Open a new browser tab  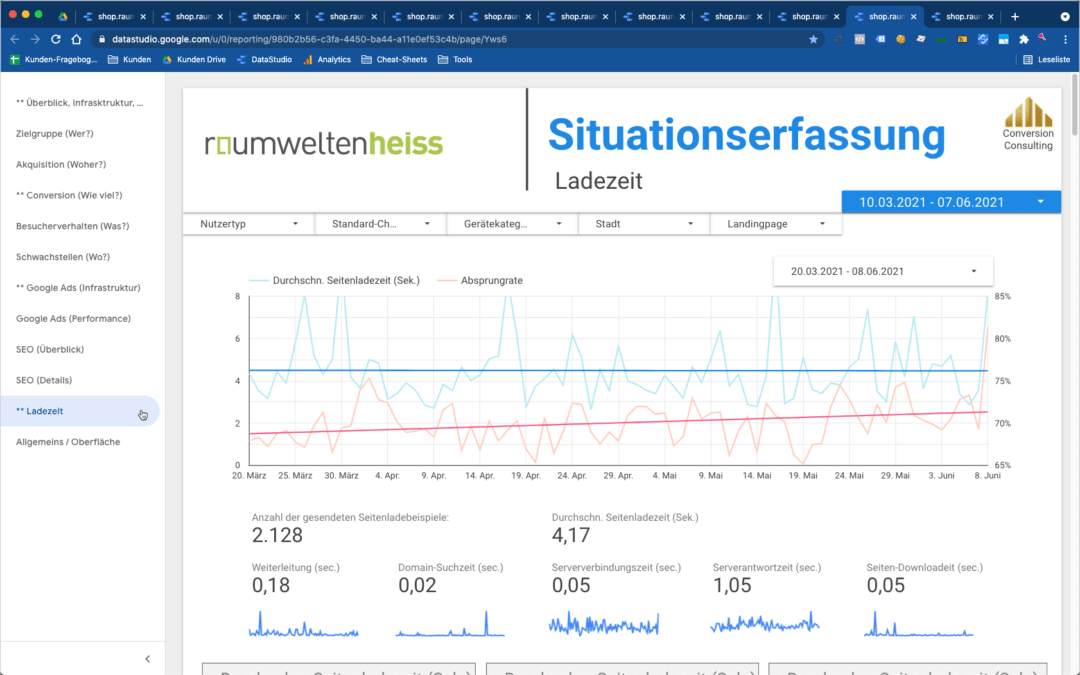(1015, 16)
